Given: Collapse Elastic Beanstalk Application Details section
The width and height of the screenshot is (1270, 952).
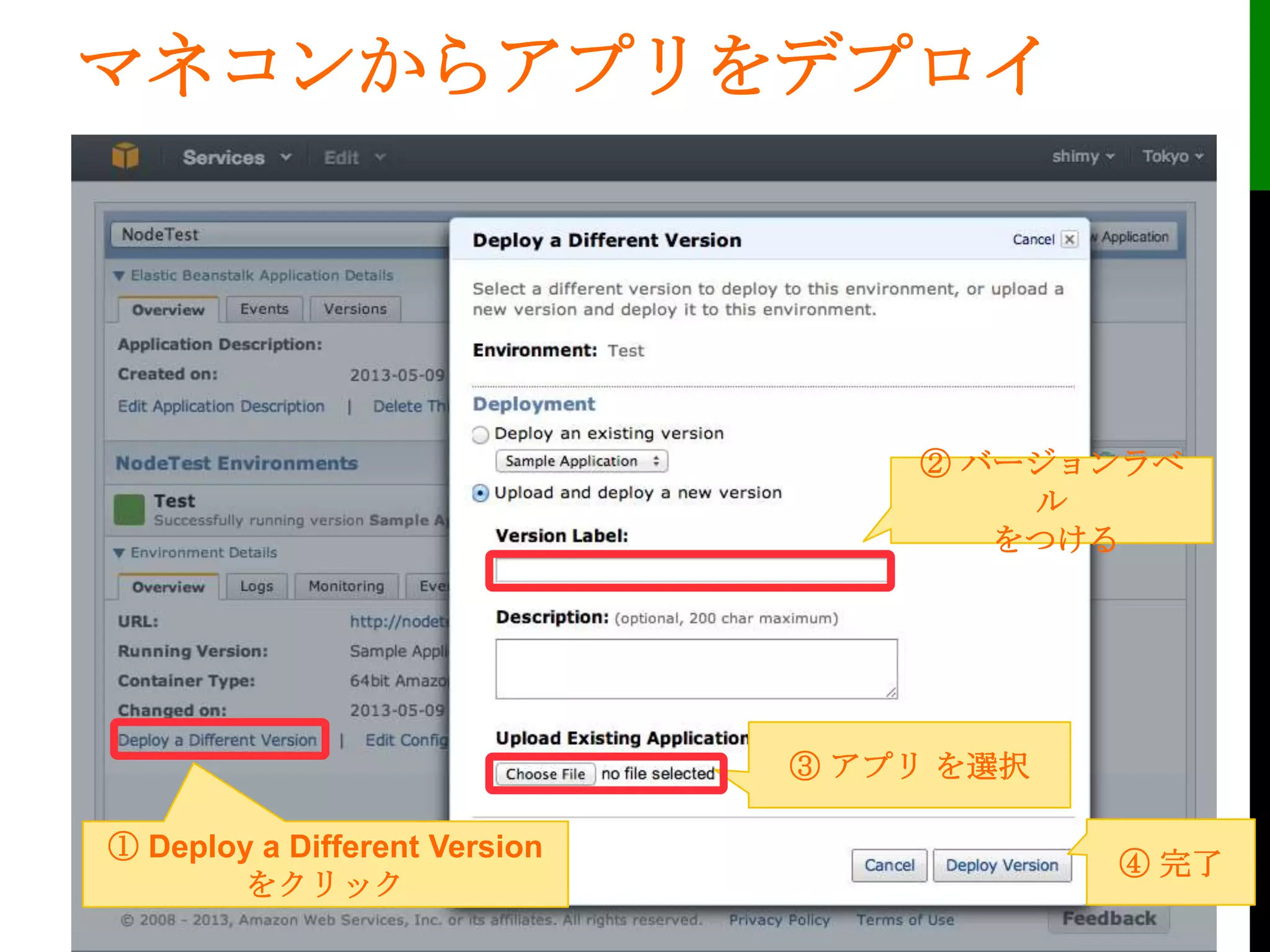Looking at the screenshot, I should pyautogui.click(x=119, y=276).
